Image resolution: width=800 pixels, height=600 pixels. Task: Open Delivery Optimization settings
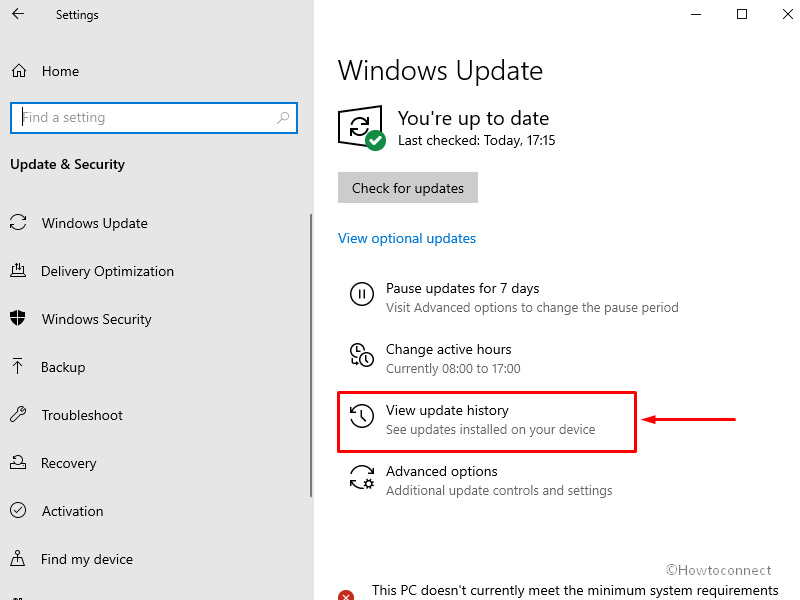point(107,271)
